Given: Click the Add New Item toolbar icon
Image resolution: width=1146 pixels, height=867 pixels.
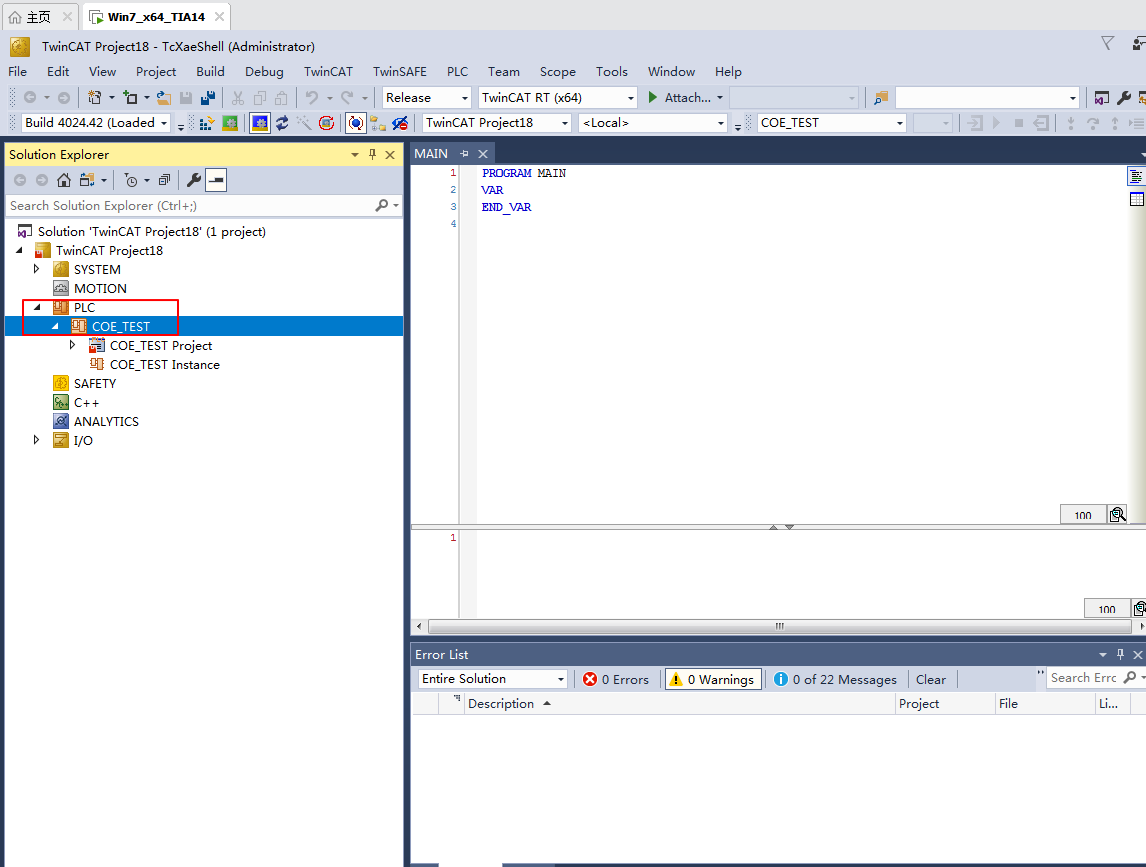Looking at the screenshot, I should [x=130, y=97].
